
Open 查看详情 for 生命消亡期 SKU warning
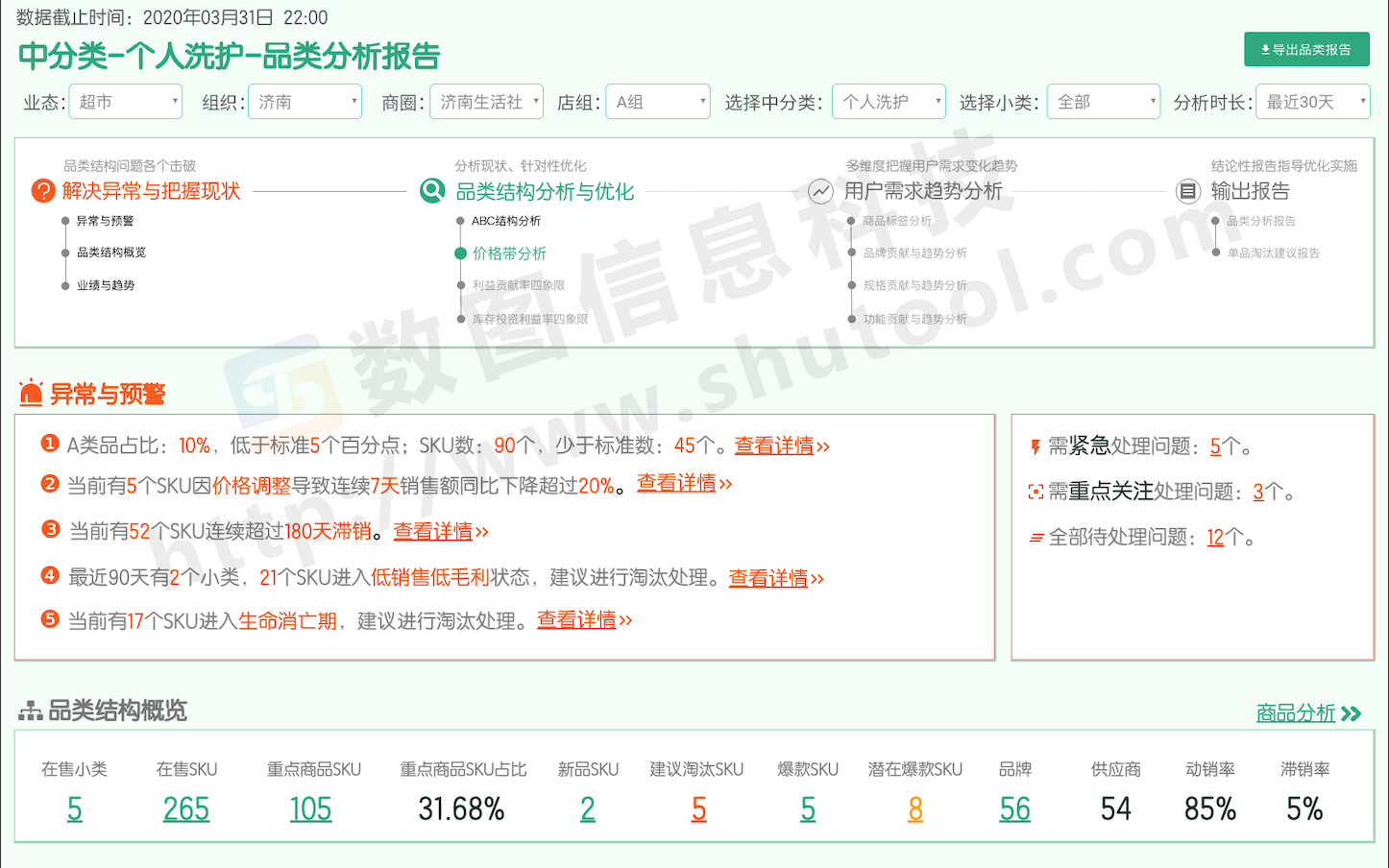(583, 620)
